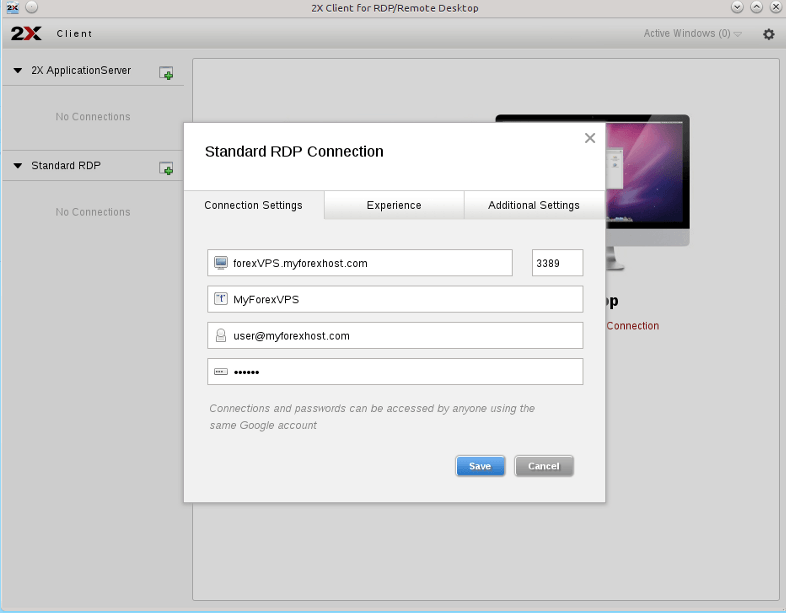Click the 2X app icon in title bar
Image resolution: width=786 pixels, height=613 pixels.
coord(13,7)
